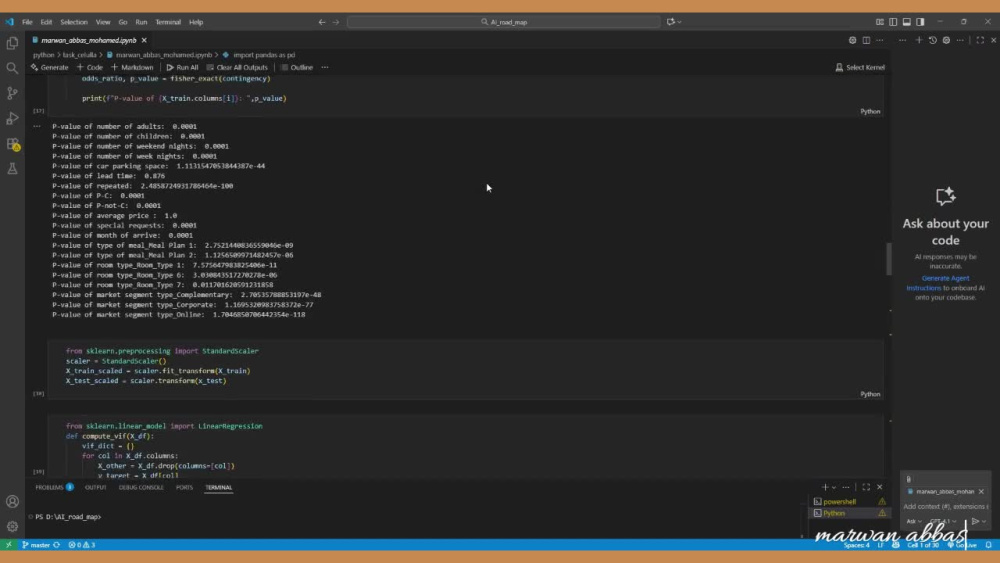Screen dimensions: 1000x563
Task: Select the Terminal panel tab
Action: [219, 487]
